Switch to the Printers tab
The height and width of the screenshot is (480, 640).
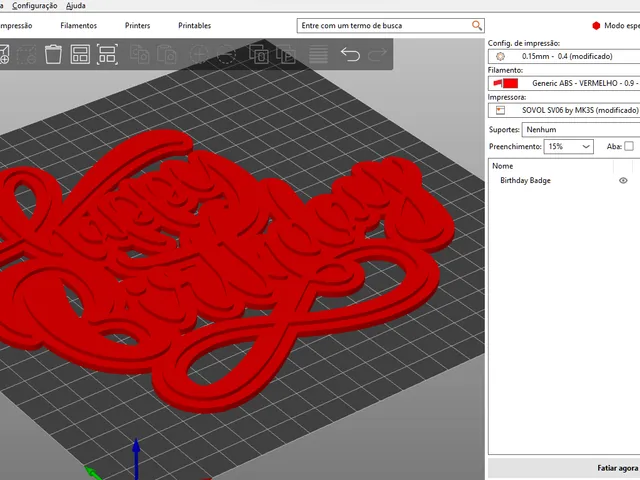(x=138, y=25)
